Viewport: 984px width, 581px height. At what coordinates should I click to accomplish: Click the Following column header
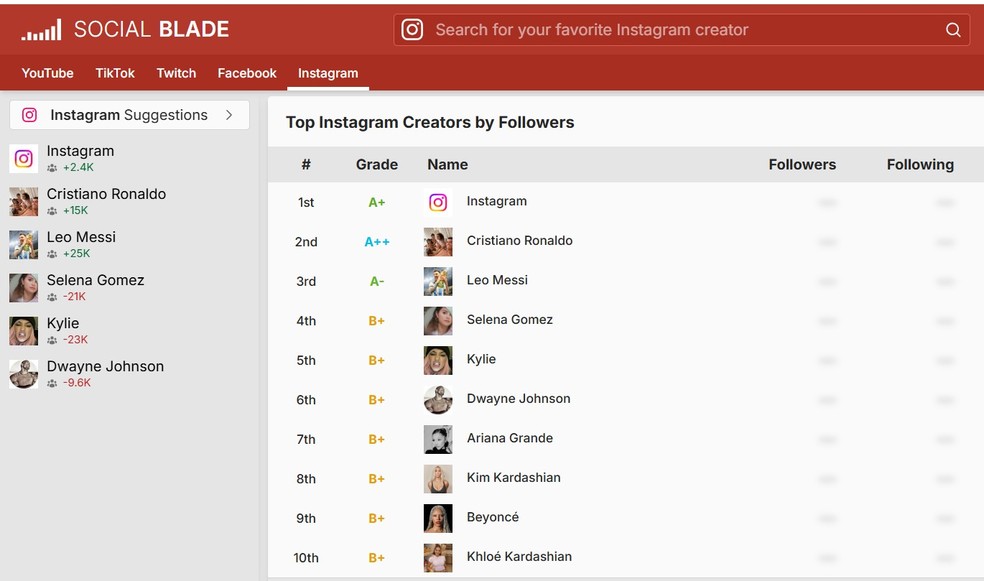[x=920, y=165]
